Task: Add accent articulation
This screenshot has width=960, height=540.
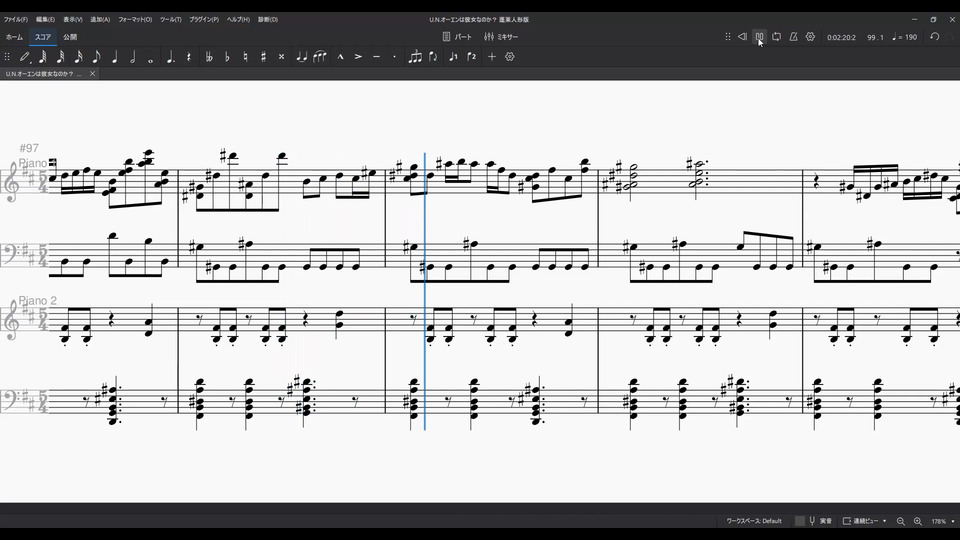Action: [x=358, y=57]
